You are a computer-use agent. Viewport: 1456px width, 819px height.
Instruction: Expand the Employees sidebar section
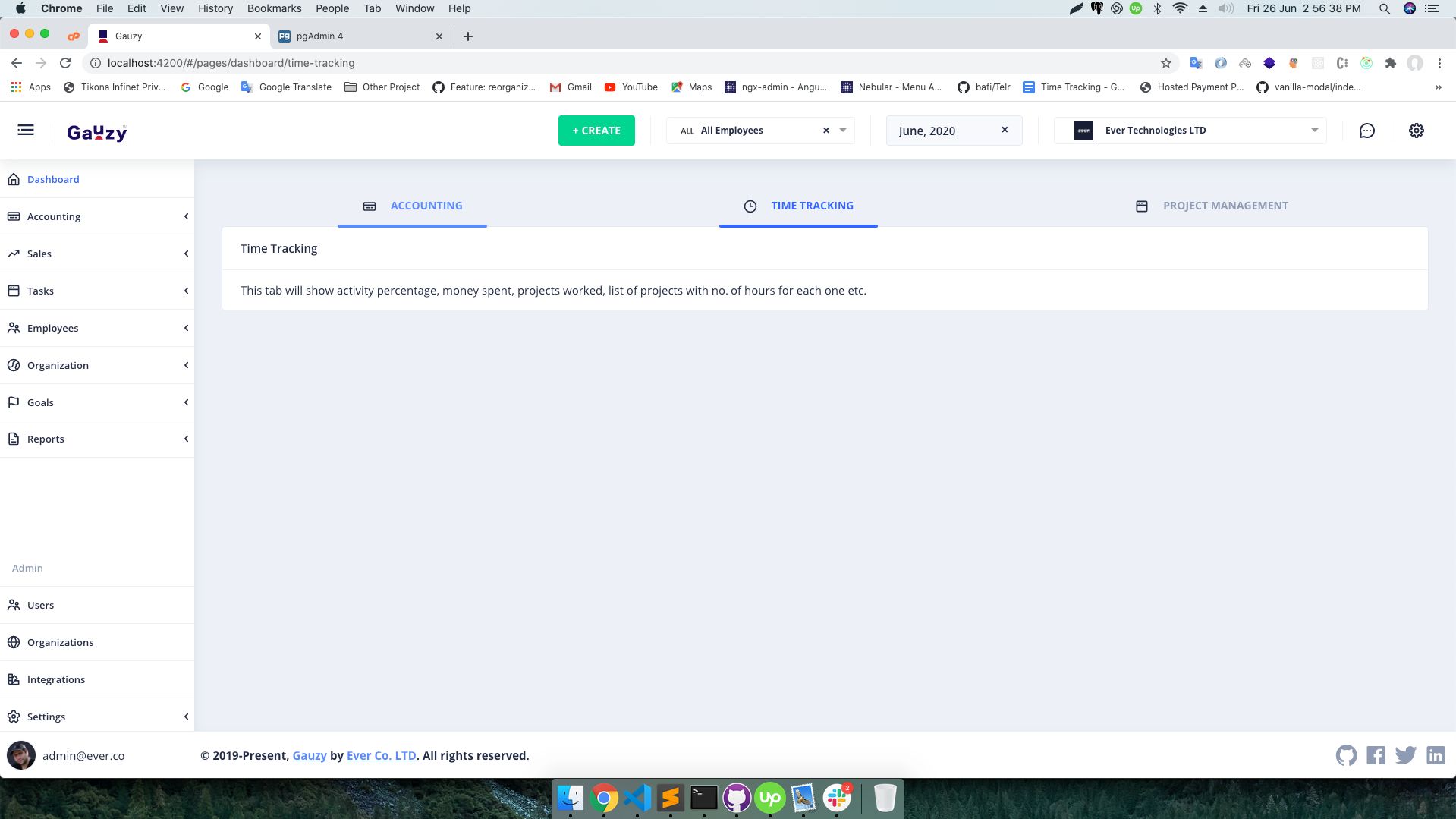(97, 328)
